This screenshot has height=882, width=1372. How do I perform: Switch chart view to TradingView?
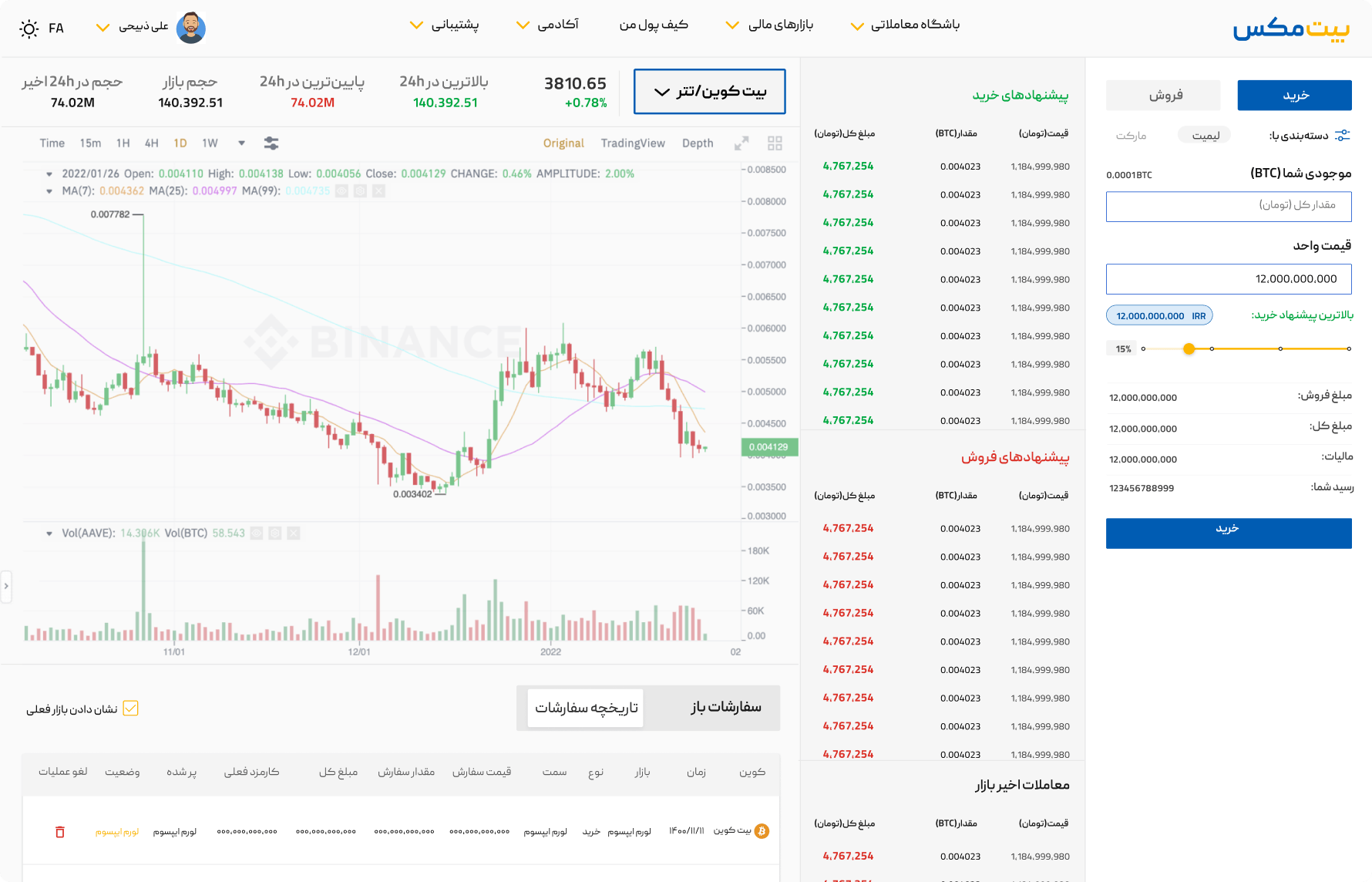pyautogui.click(x=632, y=143)
